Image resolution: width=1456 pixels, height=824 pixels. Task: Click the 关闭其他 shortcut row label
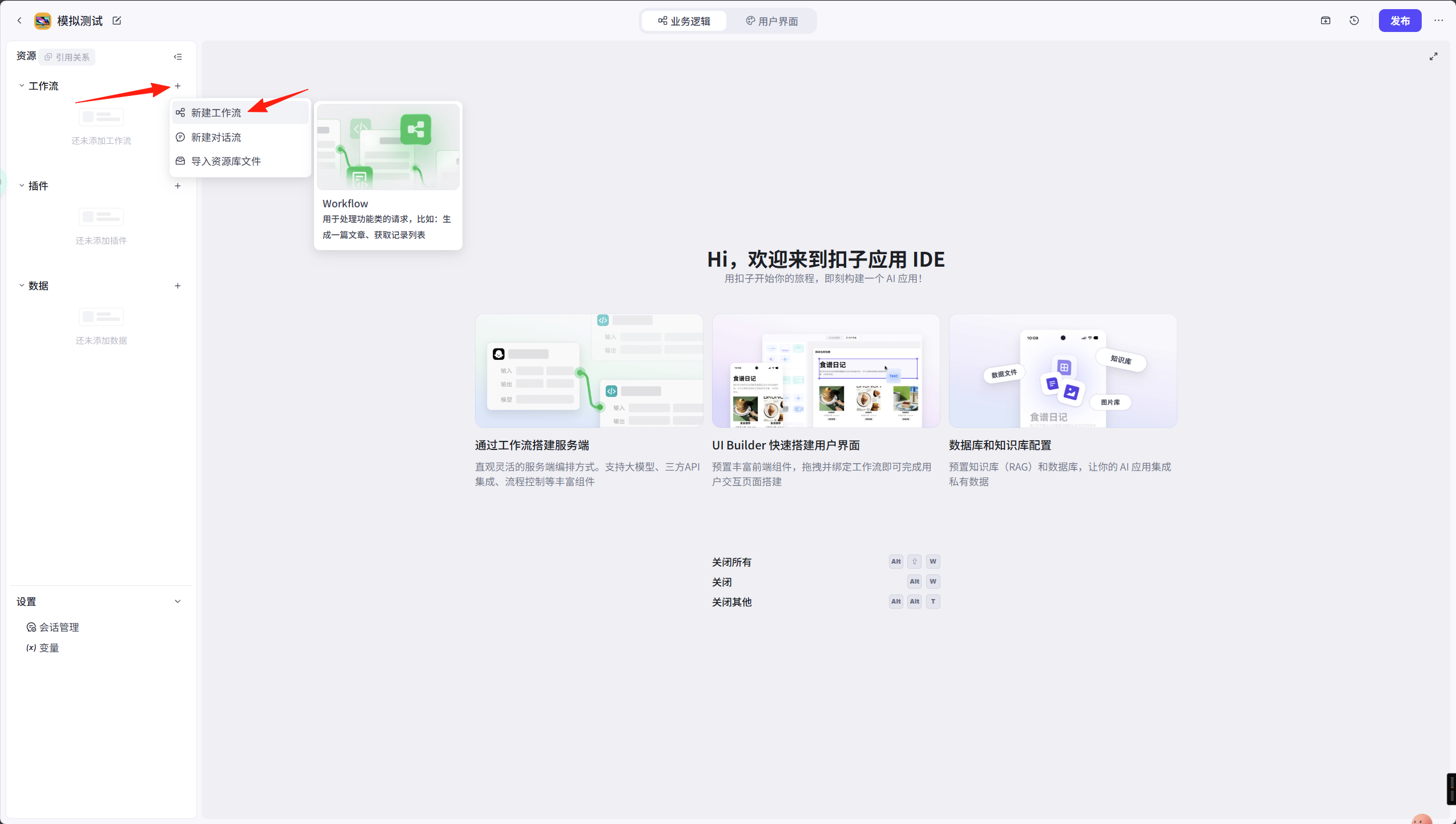pos(731,602)
